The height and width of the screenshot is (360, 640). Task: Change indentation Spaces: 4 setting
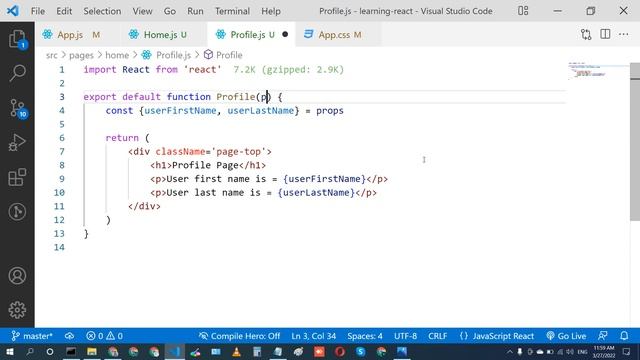point(365,336)
